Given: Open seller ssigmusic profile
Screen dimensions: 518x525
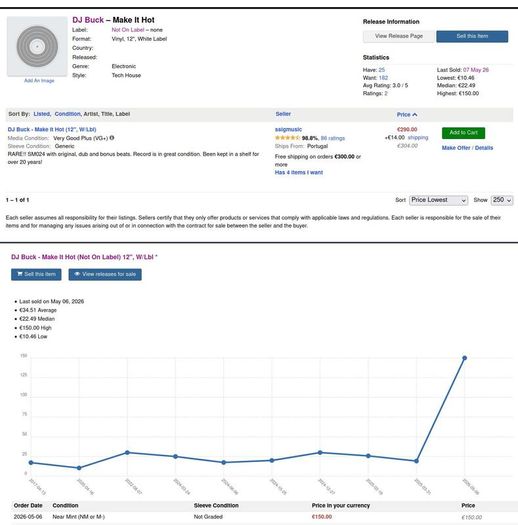Looking at the screenshot, I should click(x=288, y=130).
